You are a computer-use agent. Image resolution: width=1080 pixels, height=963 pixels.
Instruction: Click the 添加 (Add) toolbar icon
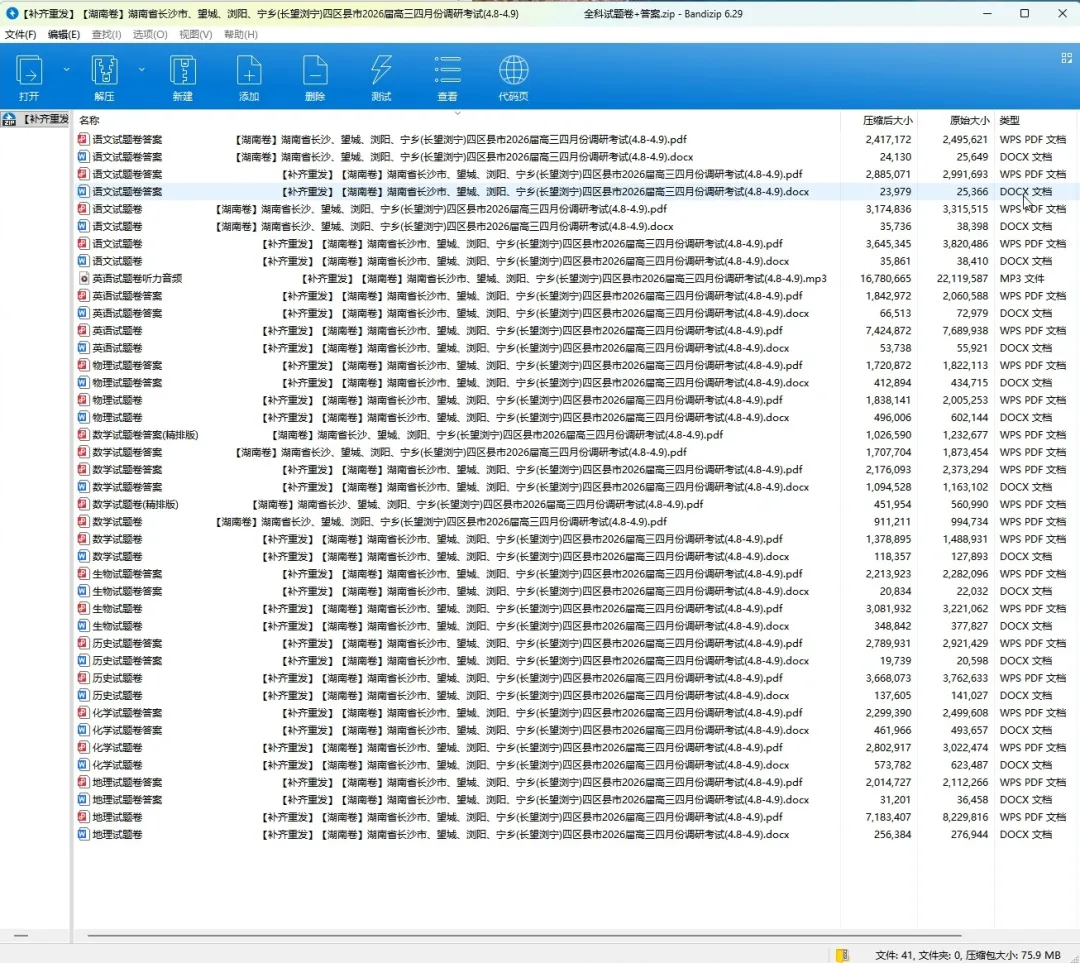249,78
